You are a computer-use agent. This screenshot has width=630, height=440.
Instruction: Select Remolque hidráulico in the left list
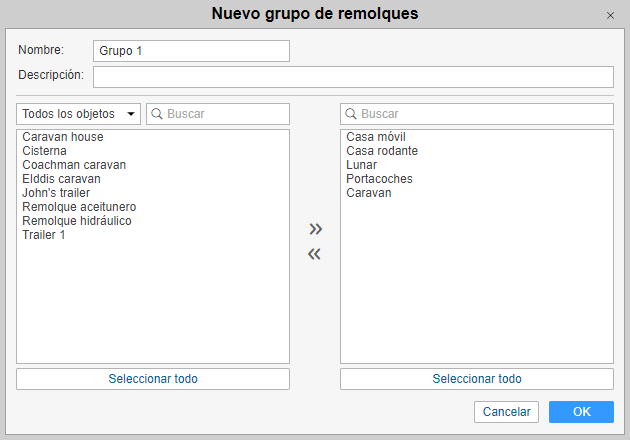[77, 221]
